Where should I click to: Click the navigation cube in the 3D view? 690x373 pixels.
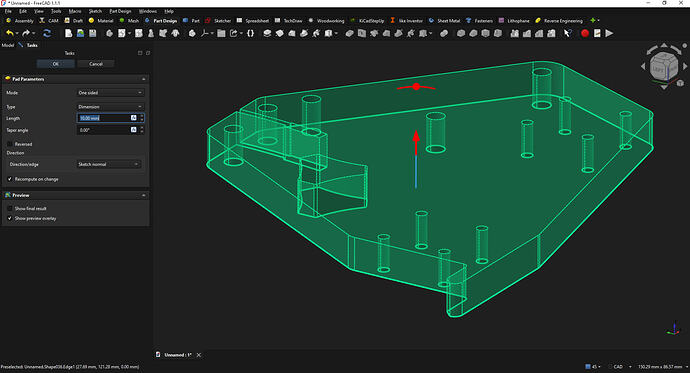point(664,66)
